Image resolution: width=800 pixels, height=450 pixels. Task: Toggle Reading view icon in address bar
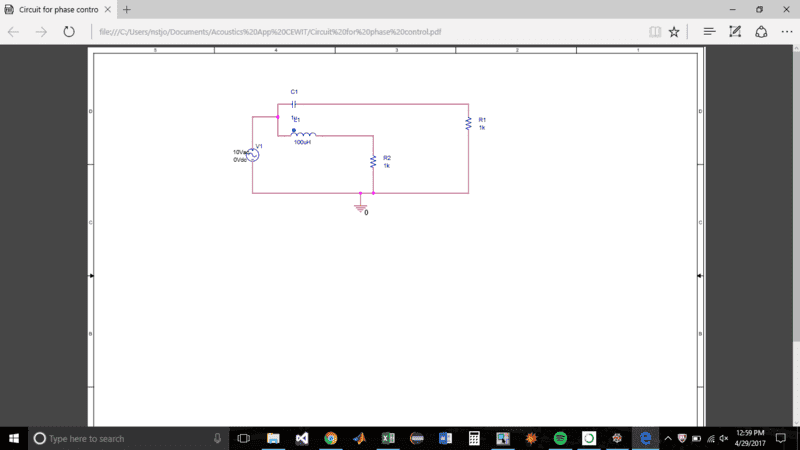(655, 32)
